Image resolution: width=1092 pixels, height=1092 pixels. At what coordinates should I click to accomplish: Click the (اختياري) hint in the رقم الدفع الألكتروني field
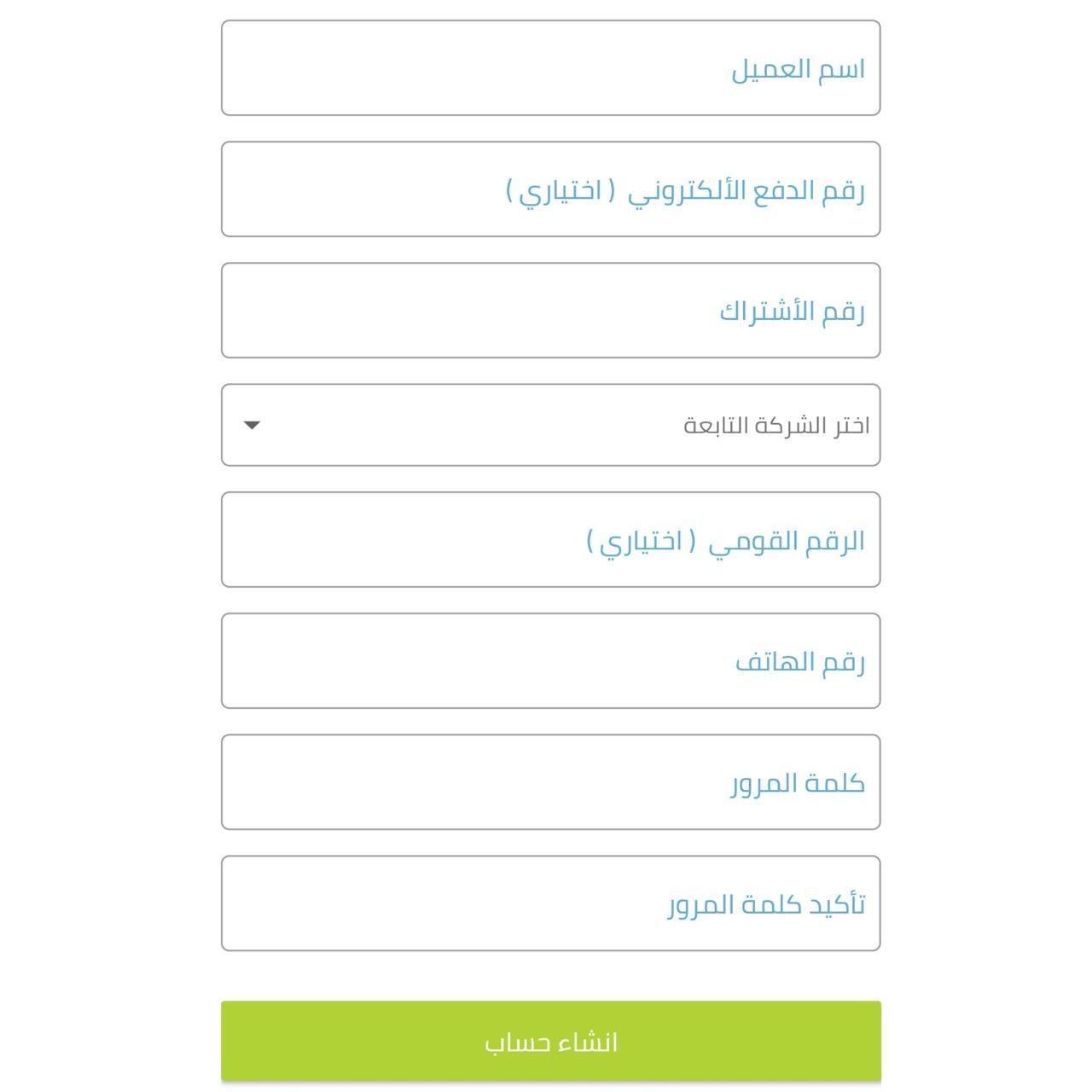point(561,190)
